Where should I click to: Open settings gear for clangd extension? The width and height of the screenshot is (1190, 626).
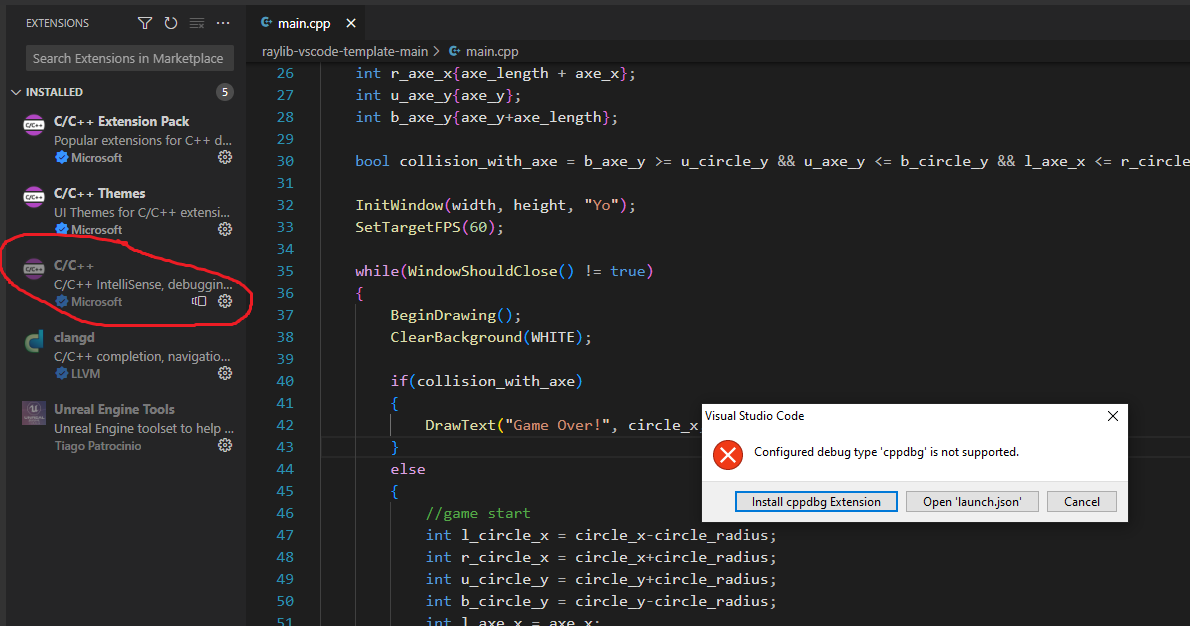[225, 373]
